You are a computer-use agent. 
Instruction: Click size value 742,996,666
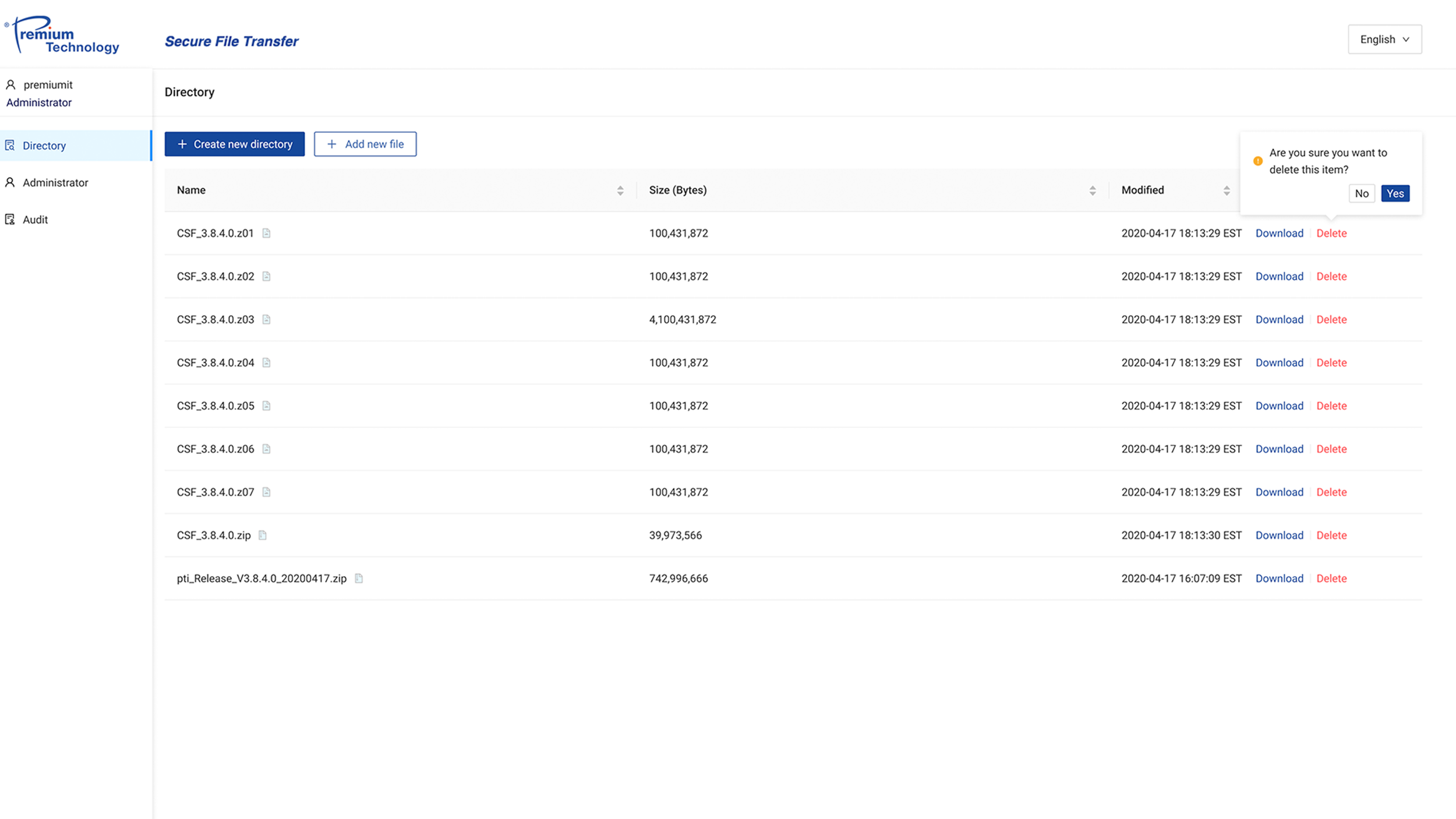[x=678, y=578]
